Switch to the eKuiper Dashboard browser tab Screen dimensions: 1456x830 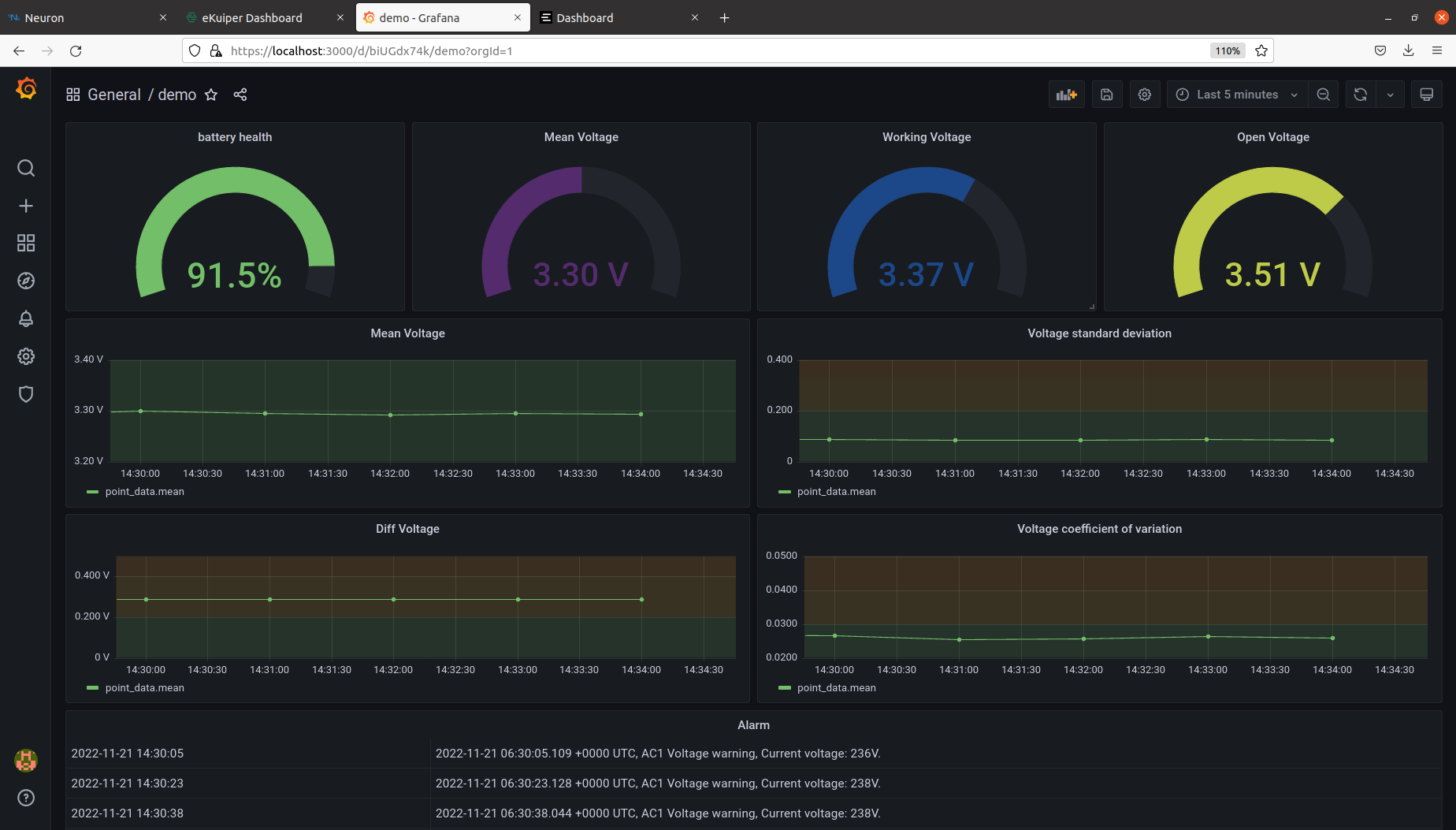coord(252,17)
